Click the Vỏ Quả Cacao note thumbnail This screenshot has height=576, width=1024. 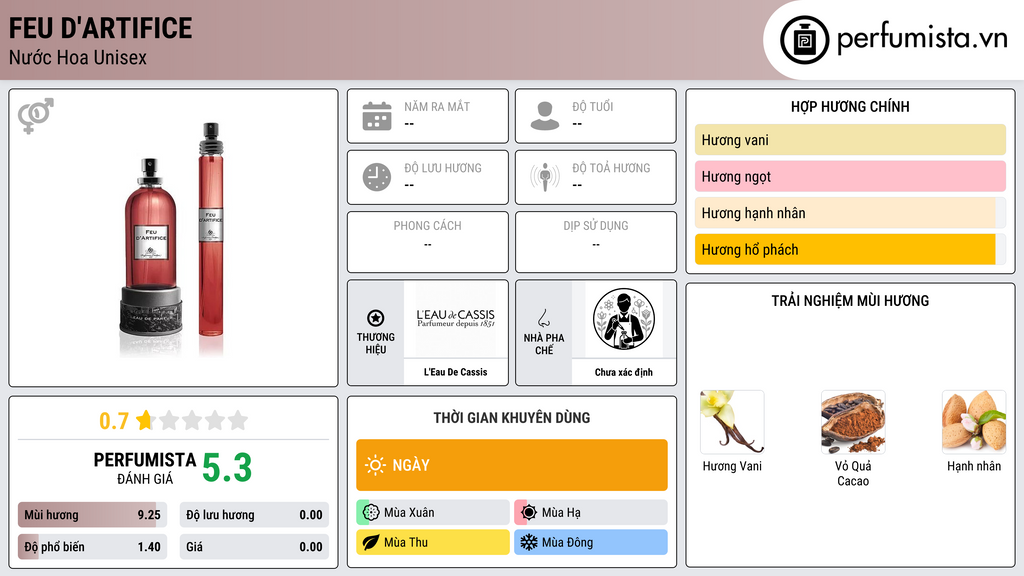click(x=853, y=422)
